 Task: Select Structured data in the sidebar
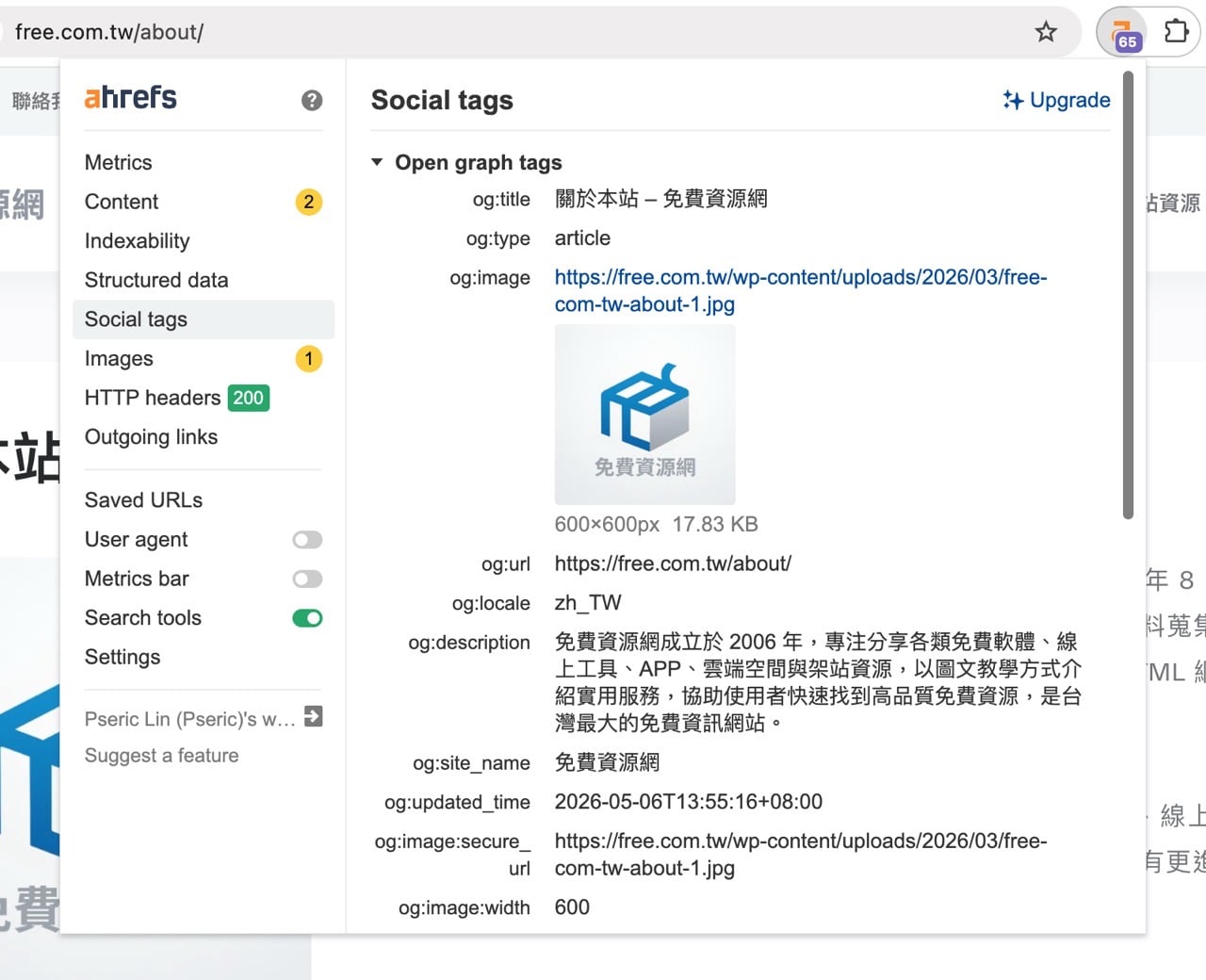click(x=156, y=280)
